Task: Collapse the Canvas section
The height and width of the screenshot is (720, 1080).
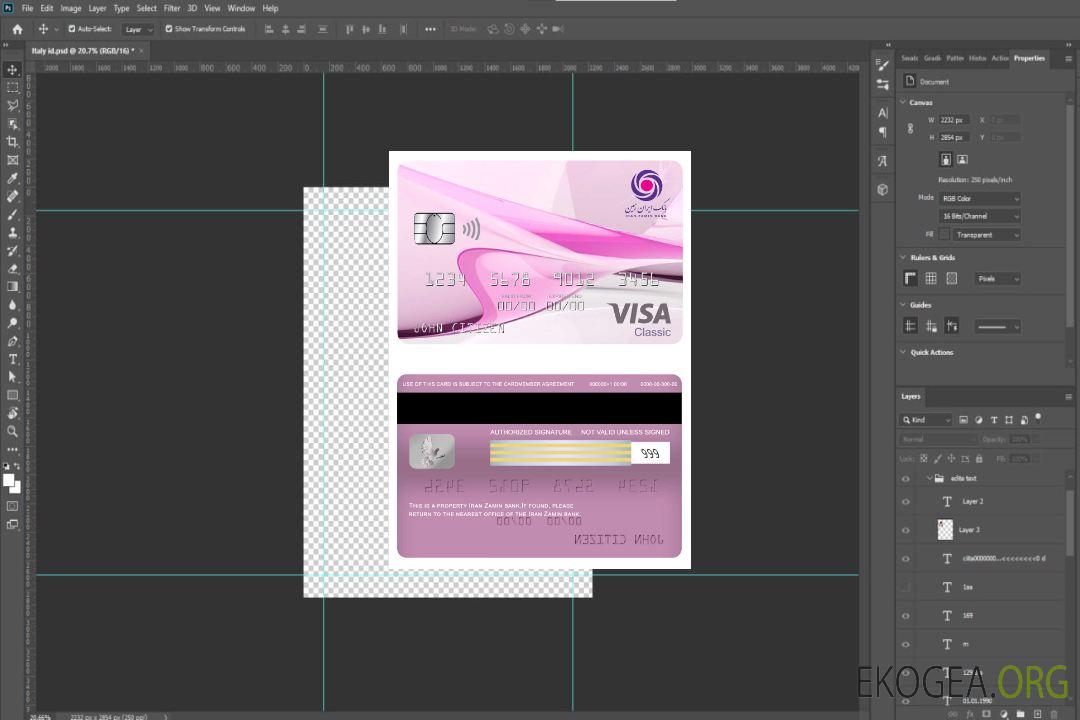Action: point(903,102)
